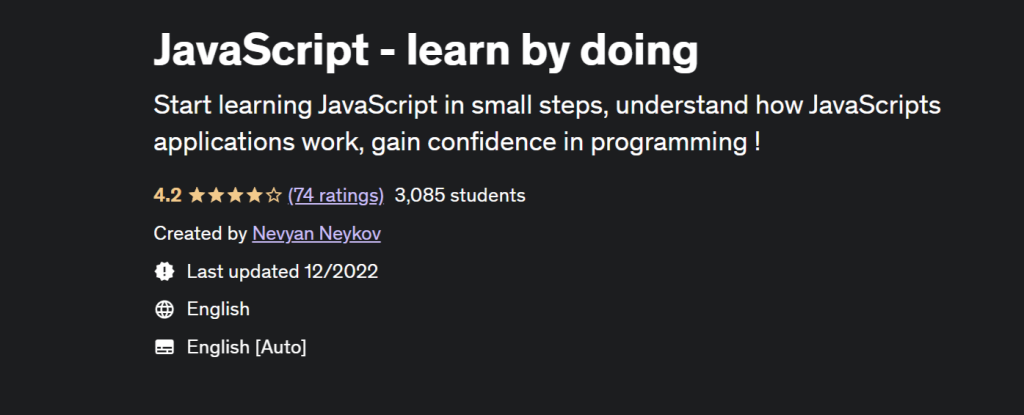Click the globe language icon
Image resolution: width=1024 pixels, height=415 pixels.
point(165,309)
